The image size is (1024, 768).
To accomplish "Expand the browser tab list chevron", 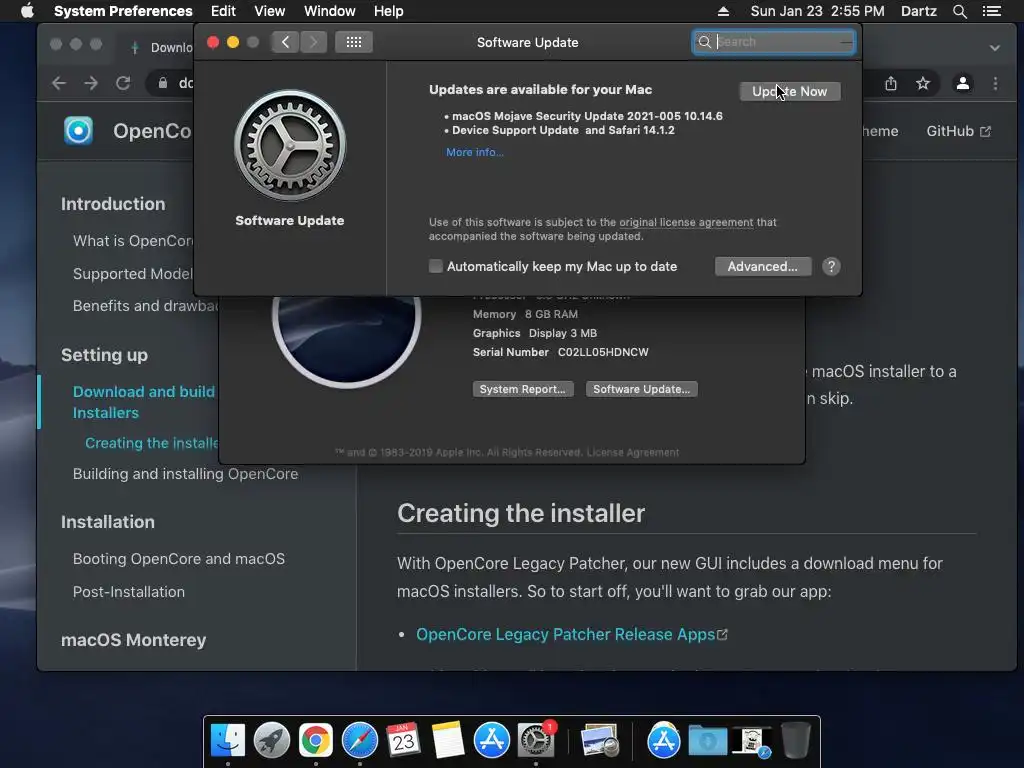I will coord(995,48).
